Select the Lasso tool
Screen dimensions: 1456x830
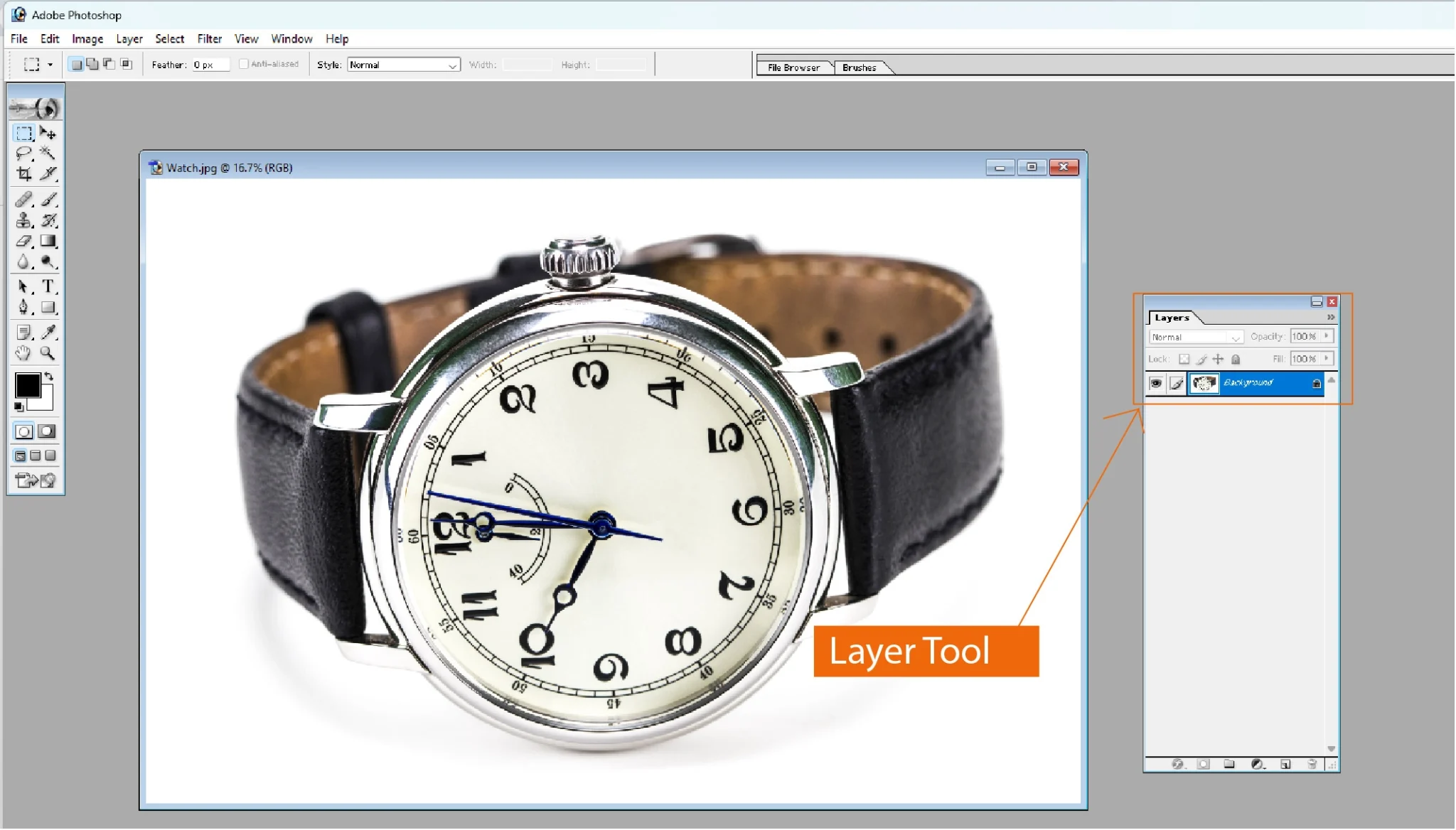pyautogui.click(x=23, y=153)
